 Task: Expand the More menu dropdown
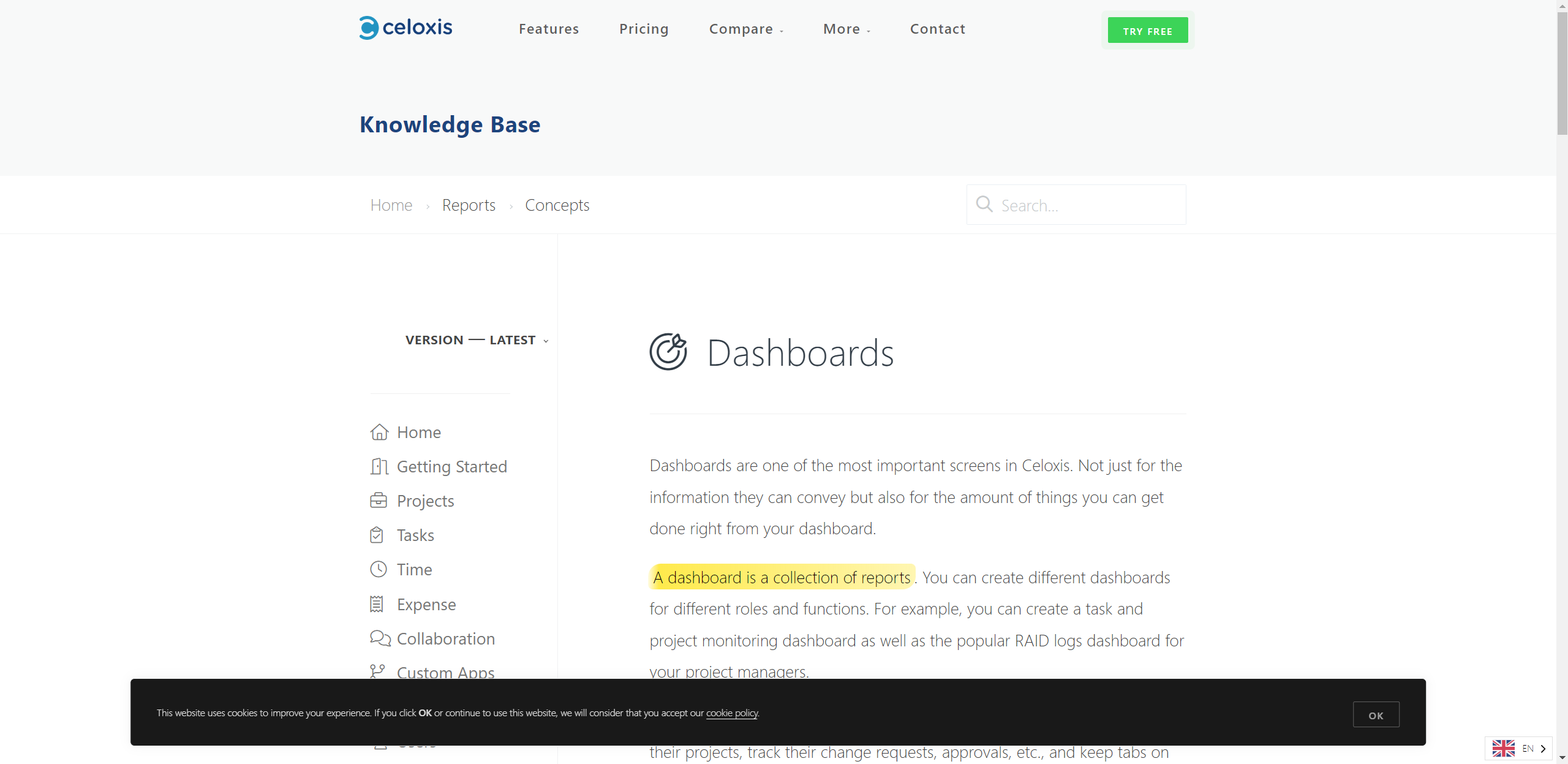(846, 29)
